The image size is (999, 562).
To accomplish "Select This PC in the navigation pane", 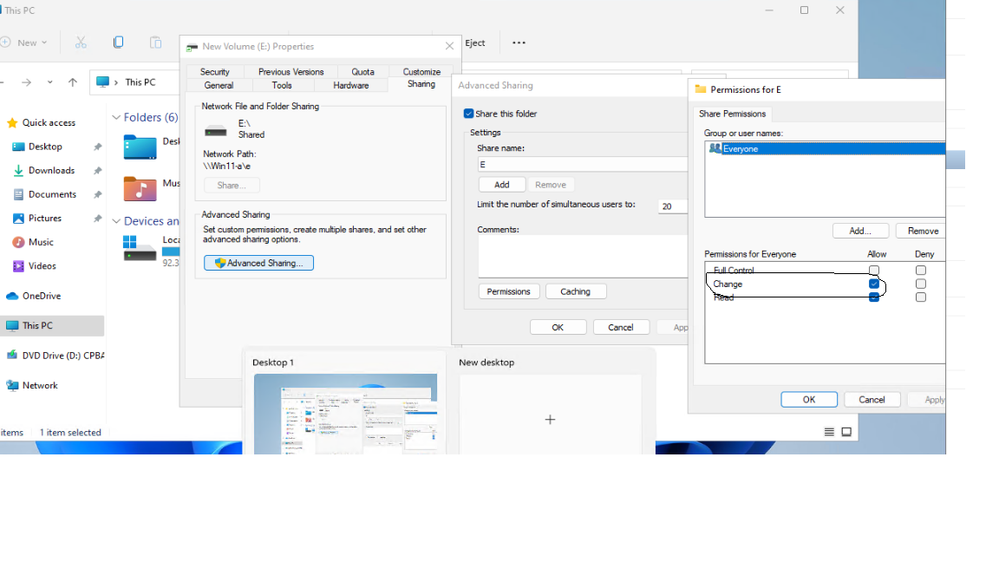I will point(52,326).
